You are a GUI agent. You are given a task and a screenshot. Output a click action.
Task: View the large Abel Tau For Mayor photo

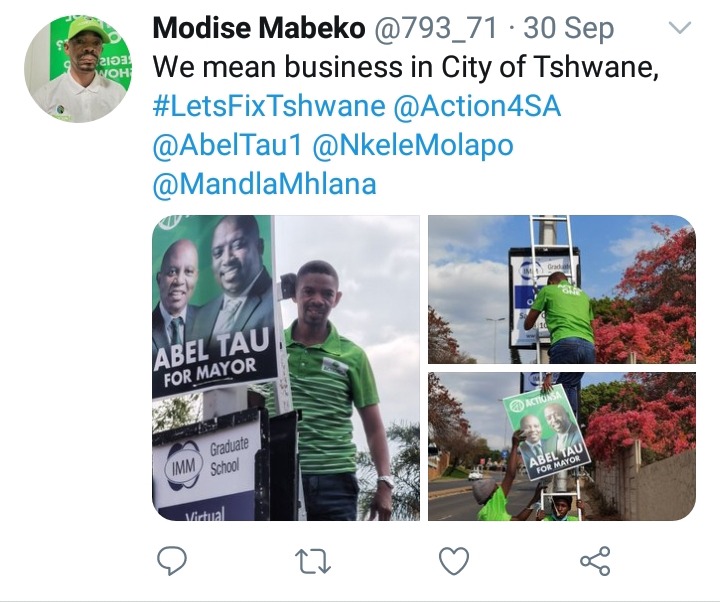286,368
